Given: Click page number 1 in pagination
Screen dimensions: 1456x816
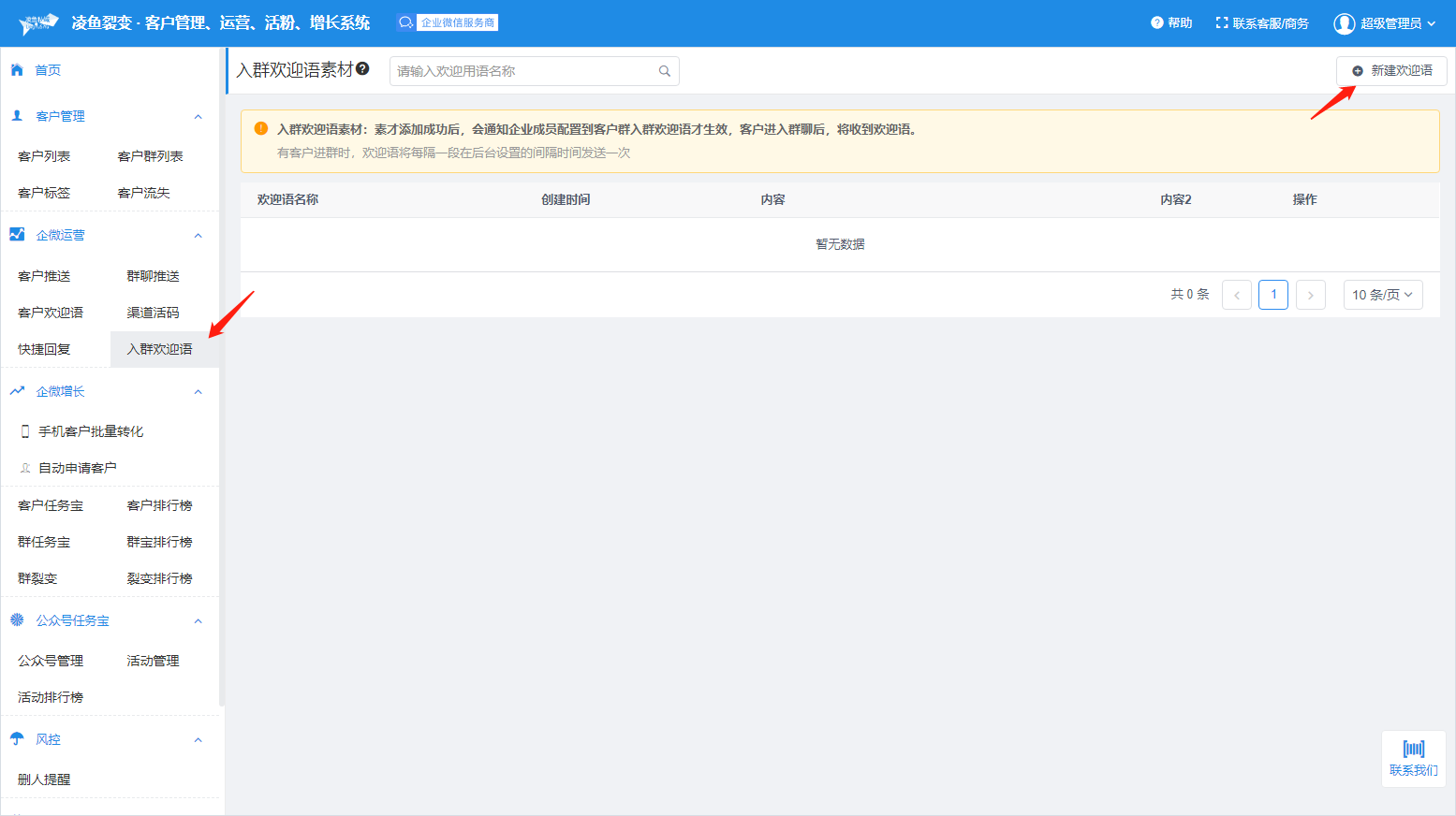Looking at the screenshot, I should coord(1272,295).
